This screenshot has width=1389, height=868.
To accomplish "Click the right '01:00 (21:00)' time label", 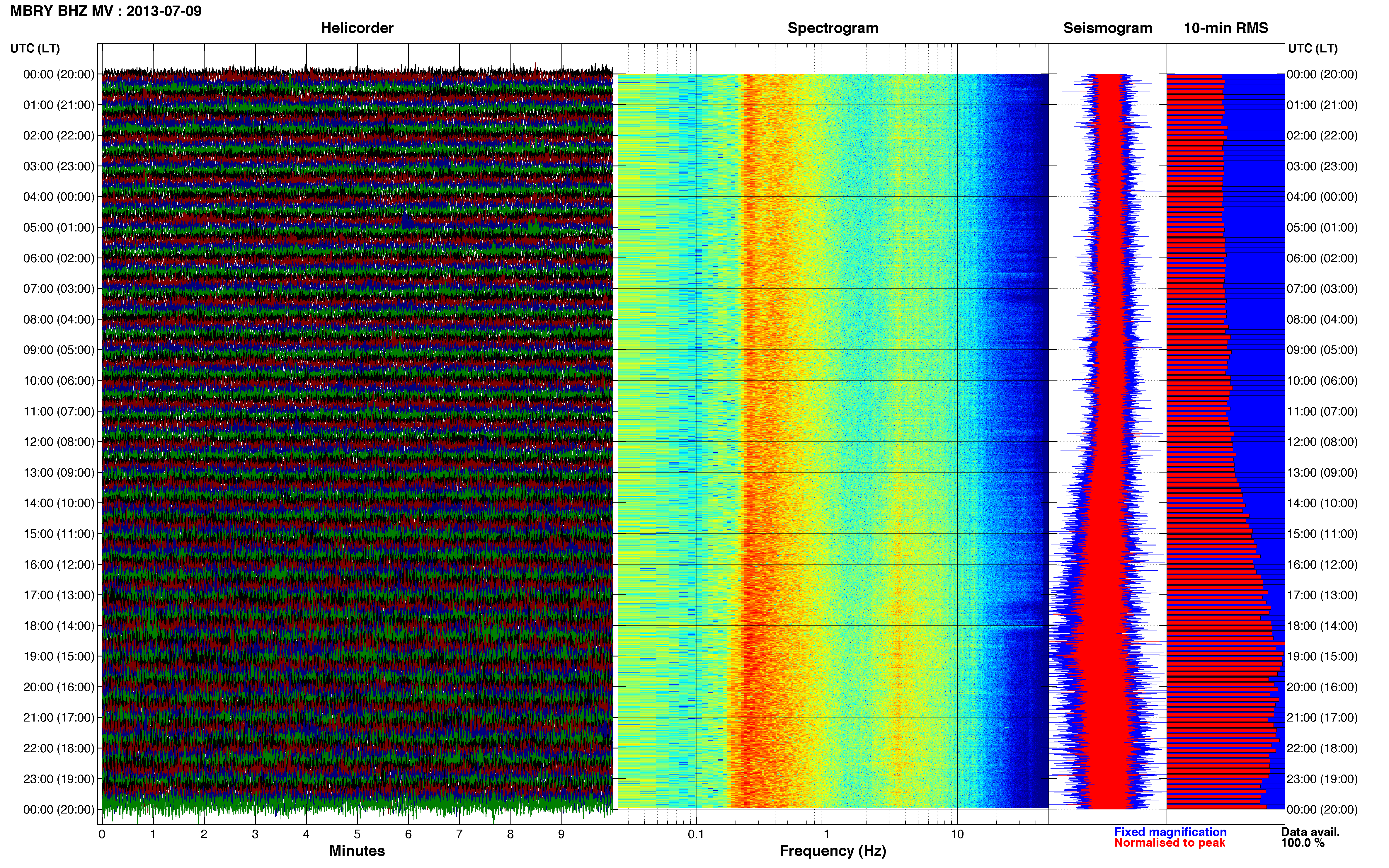I will [1322, 105].
